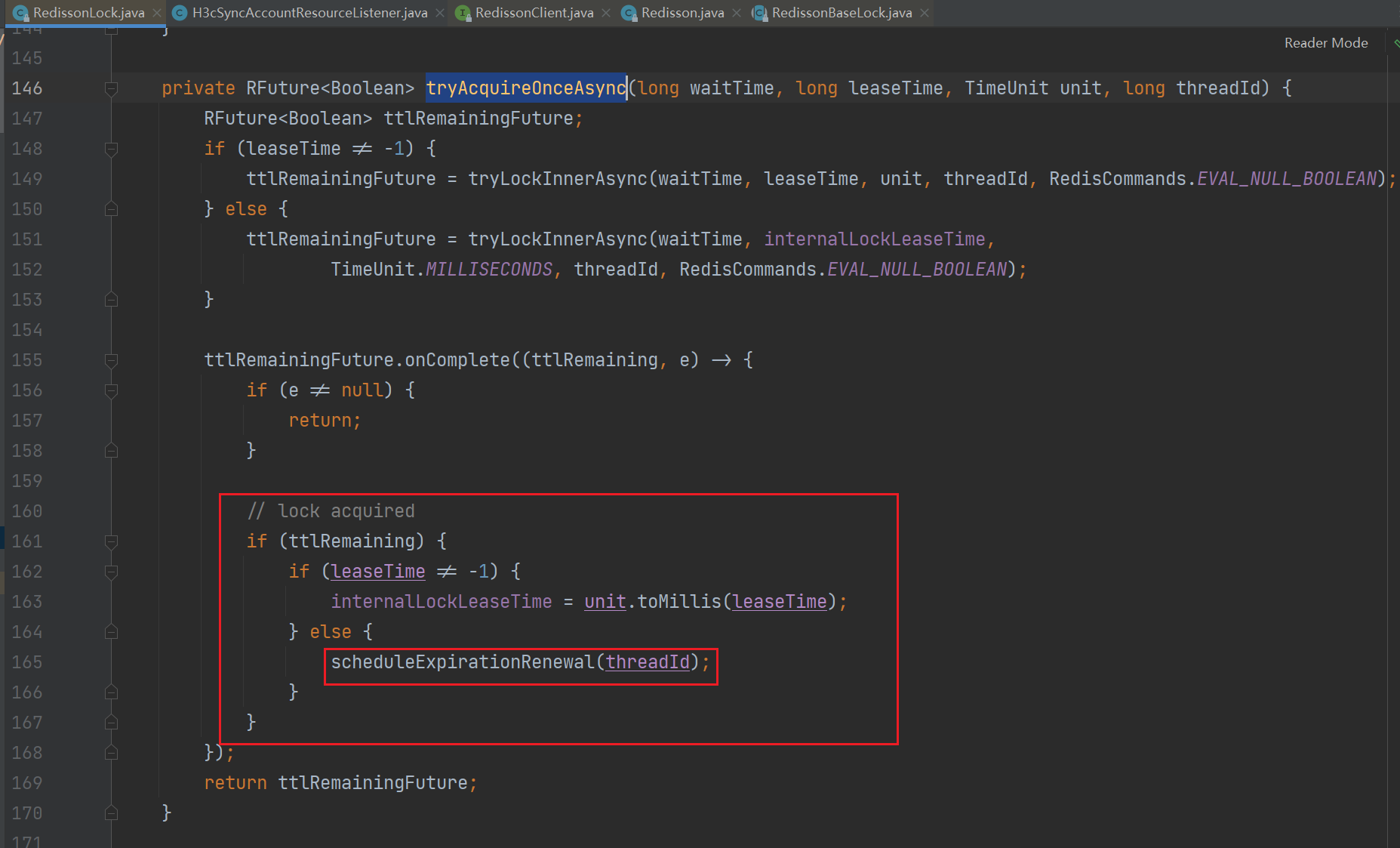
Task: Click the EVAL_NULL_BOOLEAN constant on line 149
Action: pos(1287,179)
